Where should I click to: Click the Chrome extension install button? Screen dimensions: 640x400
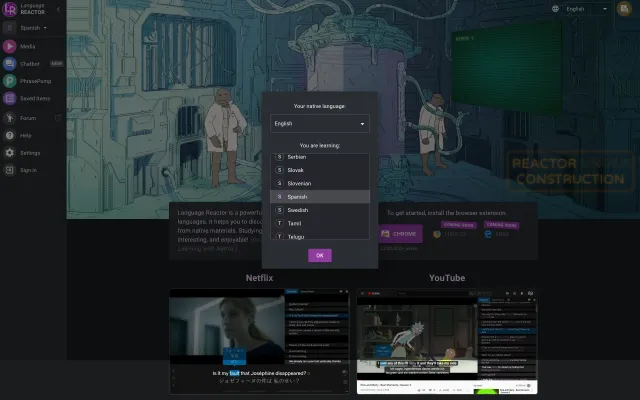pos(400,233)
